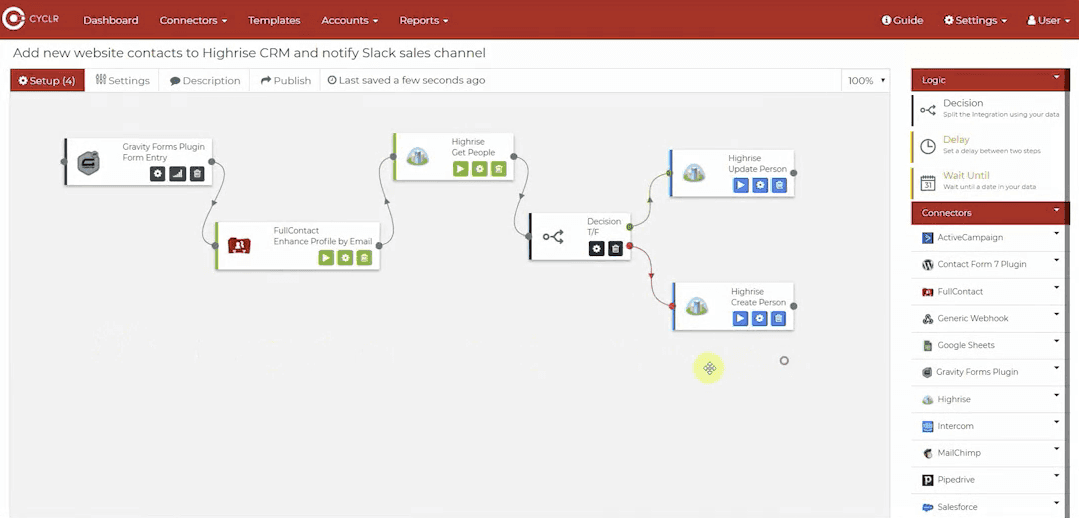
Task: Open the Guide link
Action: tap(902, 20)
